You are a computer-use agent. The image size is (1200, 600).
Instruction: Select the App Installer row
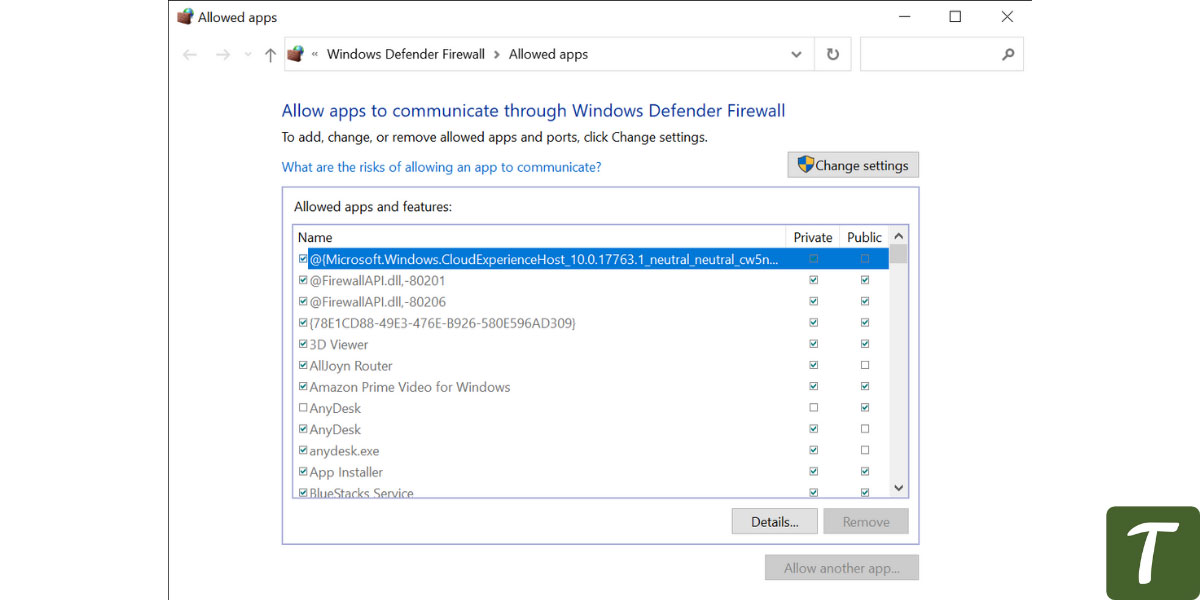[591, 472]
